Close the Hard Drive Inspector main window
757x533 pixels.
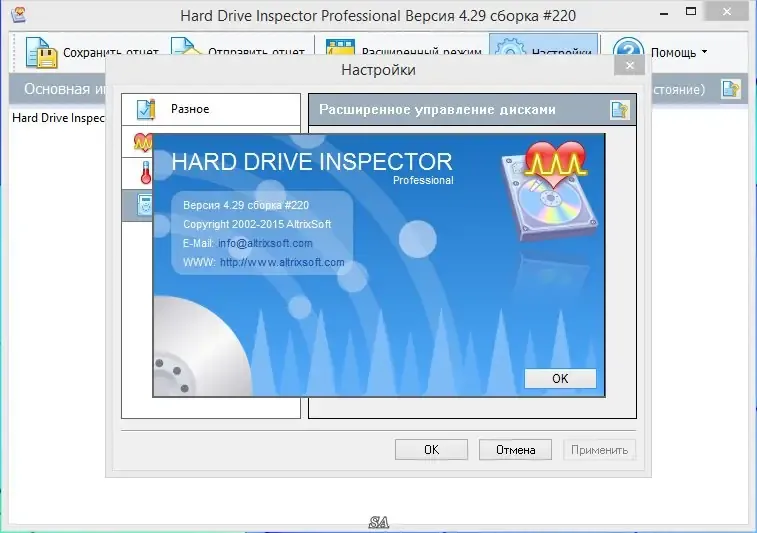click(727, 12)
